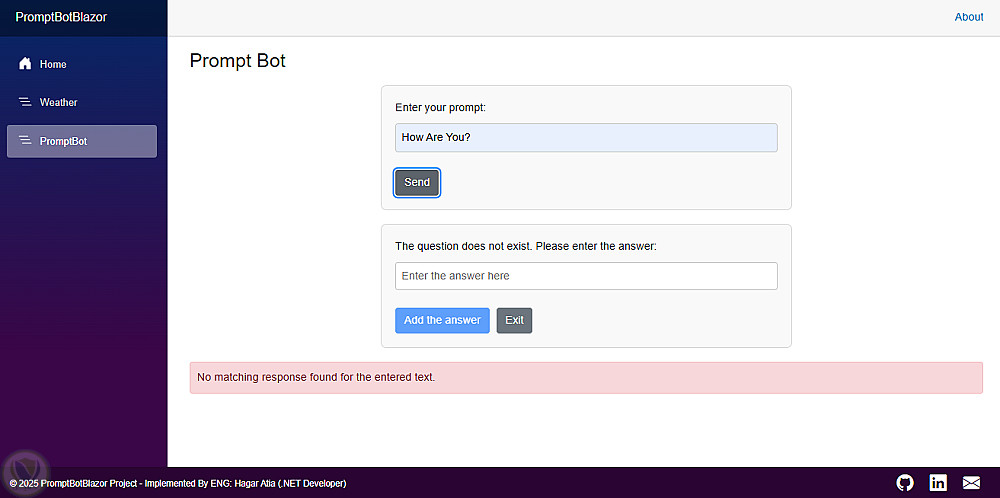Click the email envelope icon in footer
The image size is (1000, 498).
pos(971,483)
